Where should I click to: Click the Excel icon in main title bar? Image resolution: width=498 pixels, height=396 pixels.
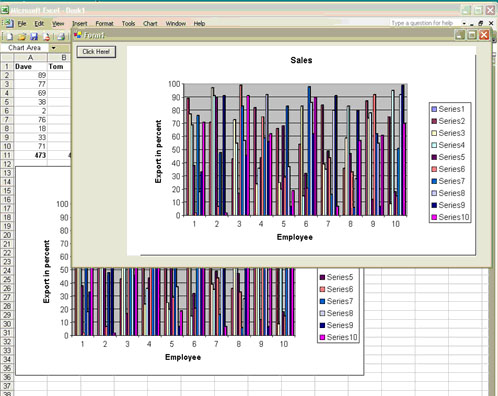click(x=5, y=10)
